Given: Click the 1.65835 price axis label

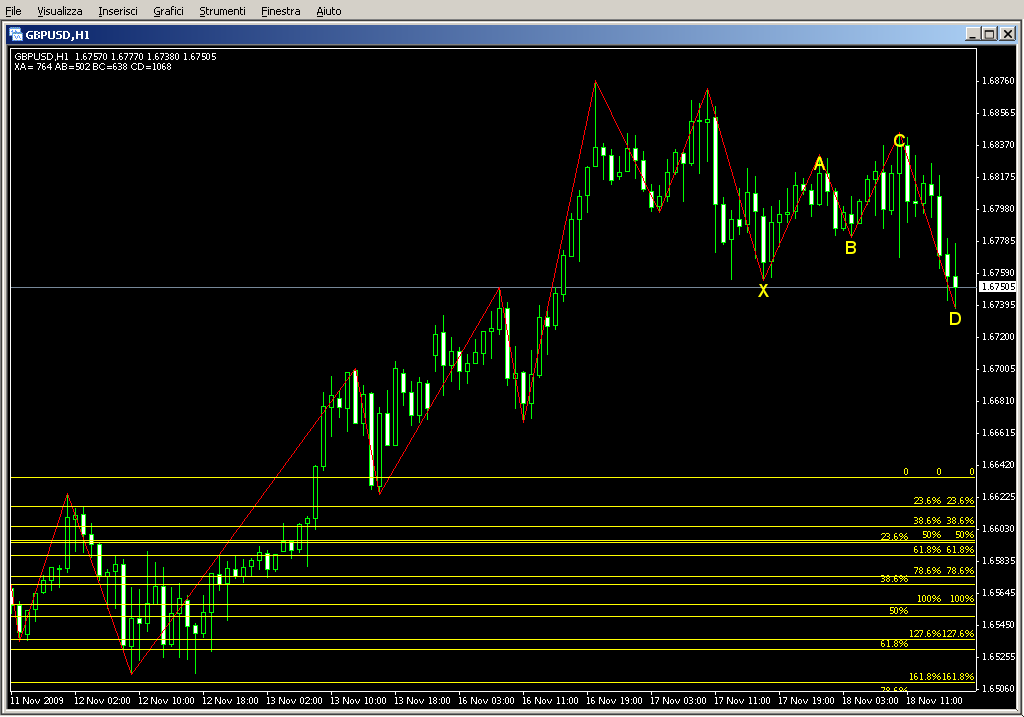Looking at the screenshot, I should [999, 561].
